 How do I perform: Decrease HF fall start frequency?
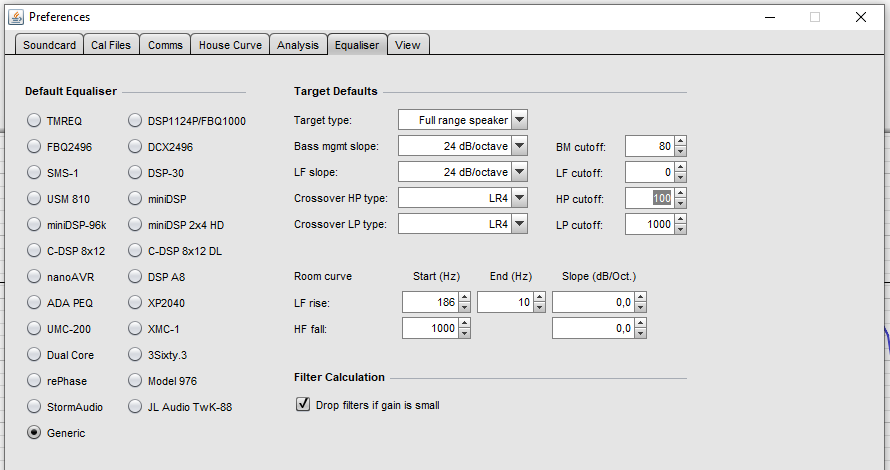pyautogui.click(x=464, y=334)
